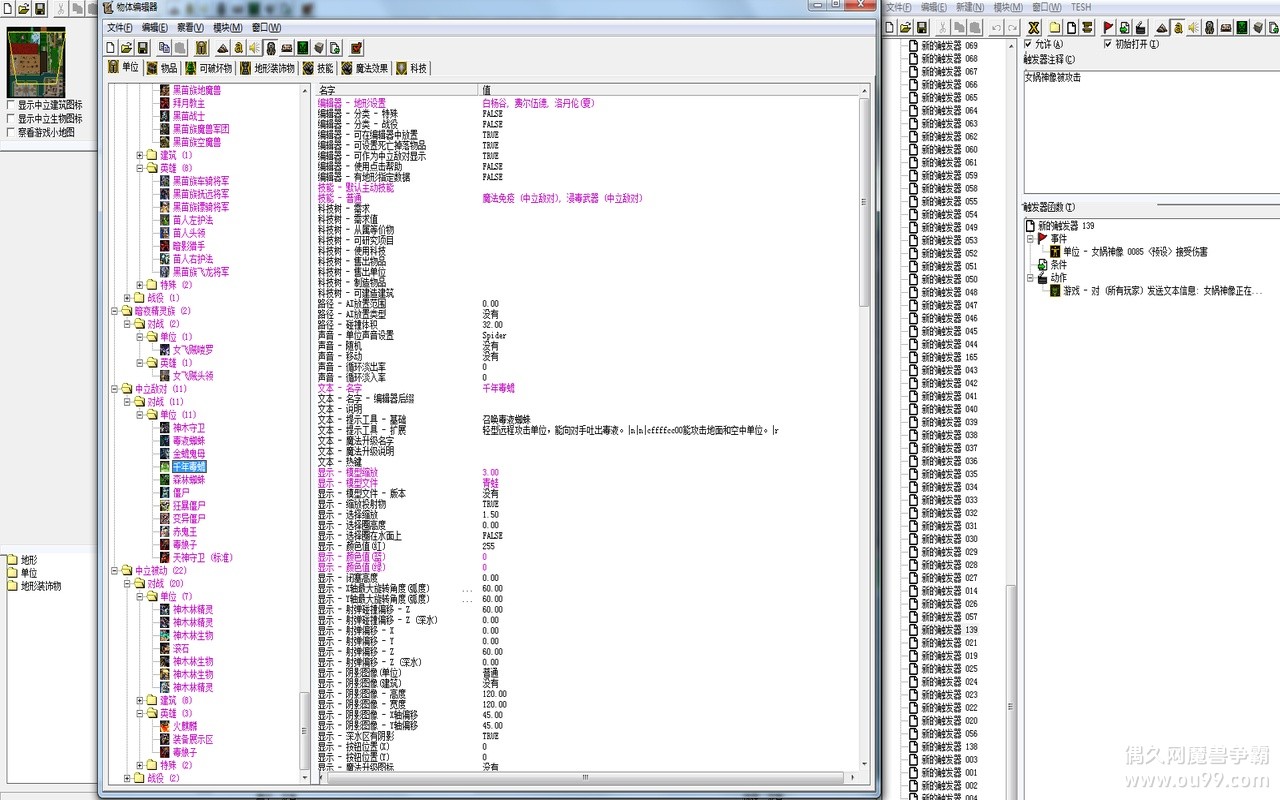Switch to 物品 tab

161,68
